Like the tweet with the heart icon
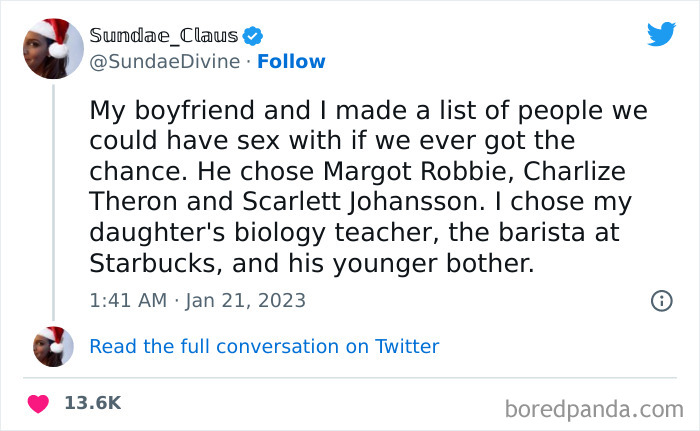Screen dimensions: 700x431 coord(38,403)
